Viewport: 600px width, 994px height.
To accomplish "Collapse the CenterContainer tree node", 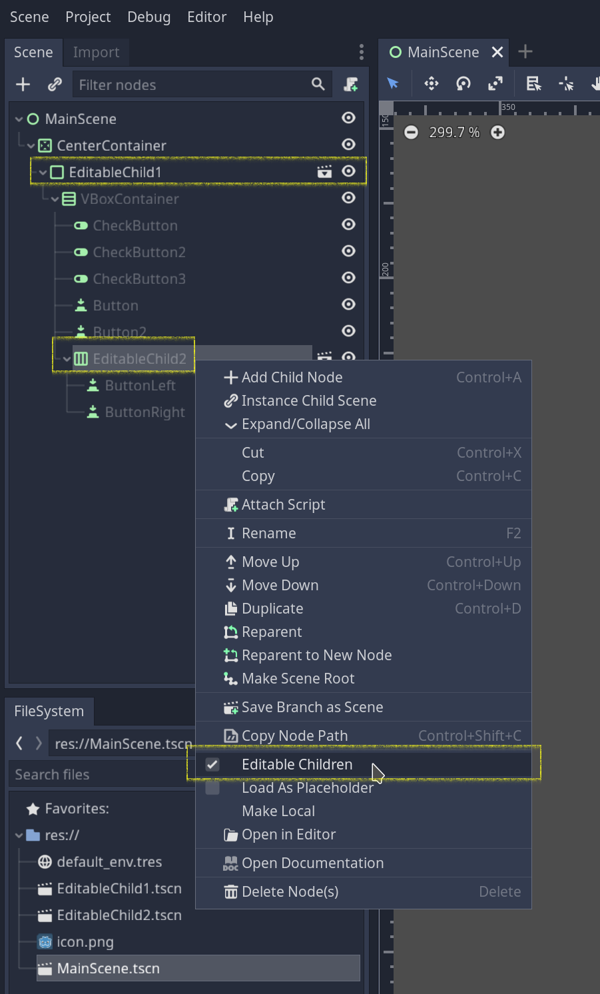I will point(30,144).
